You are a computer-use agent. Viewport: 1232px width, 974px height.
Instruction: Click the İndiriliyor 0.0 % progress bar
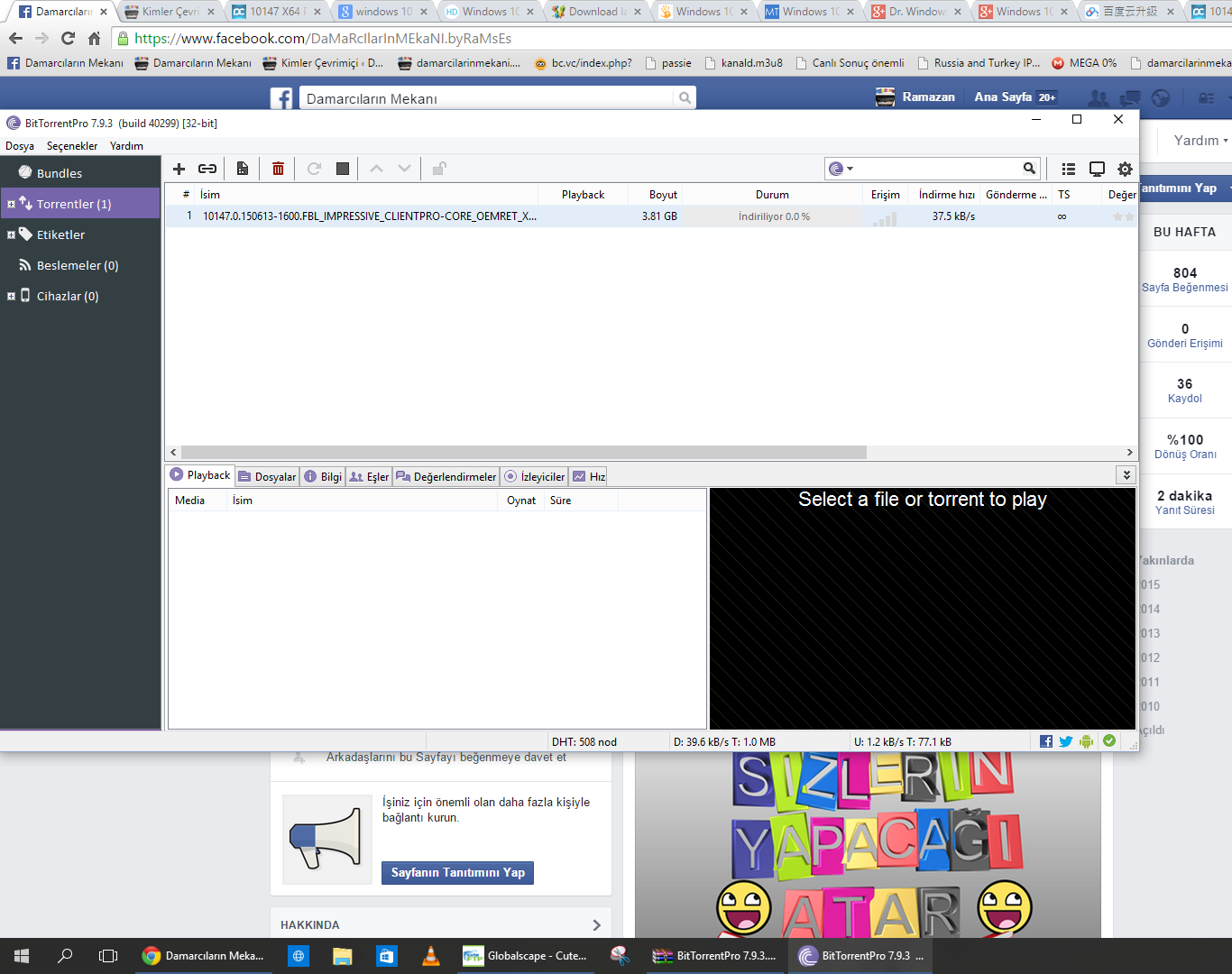click(x=773, y=216)
